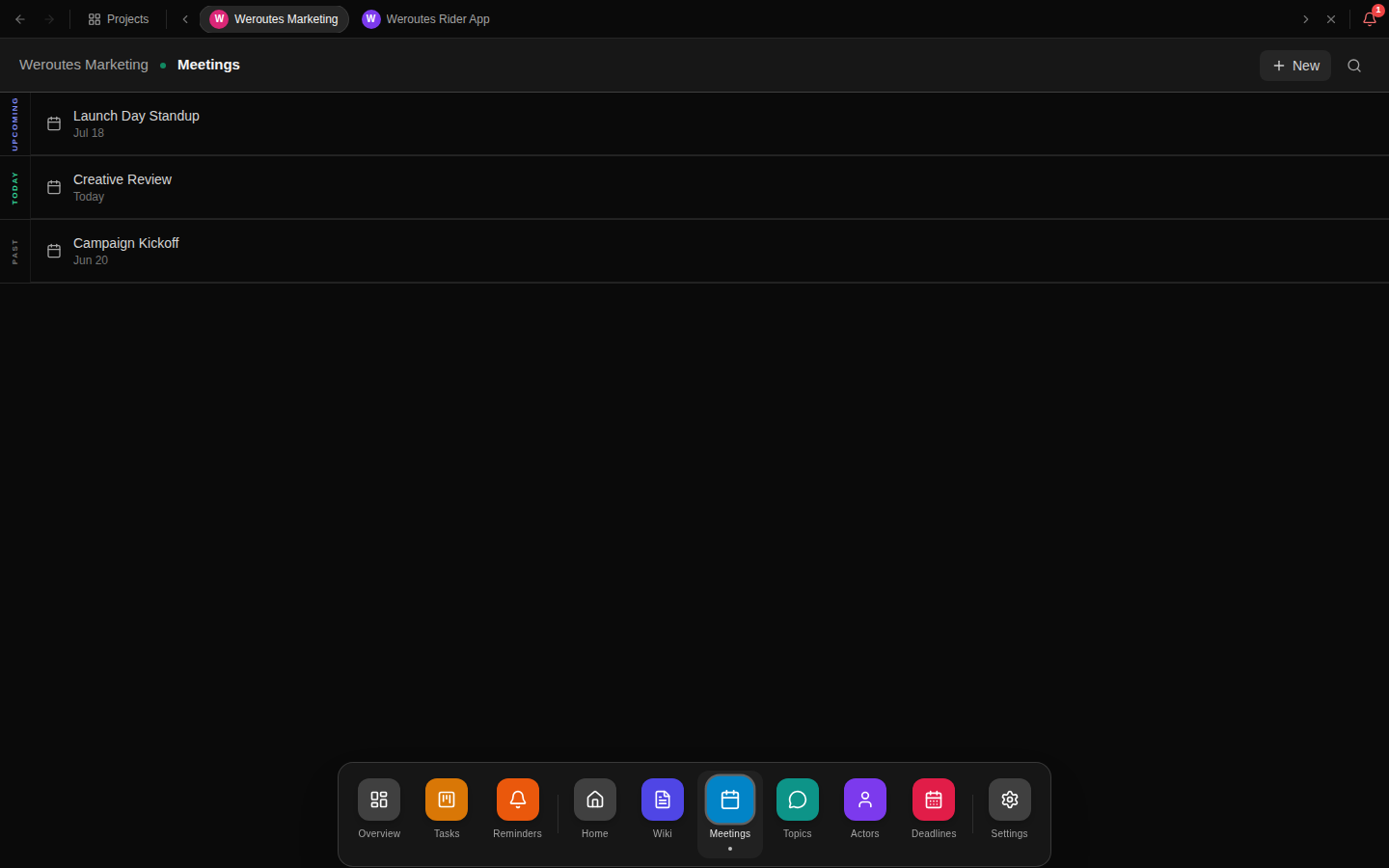Open the Creative Review meeting
The image size is (1389, 868).
tap(710, 187)
